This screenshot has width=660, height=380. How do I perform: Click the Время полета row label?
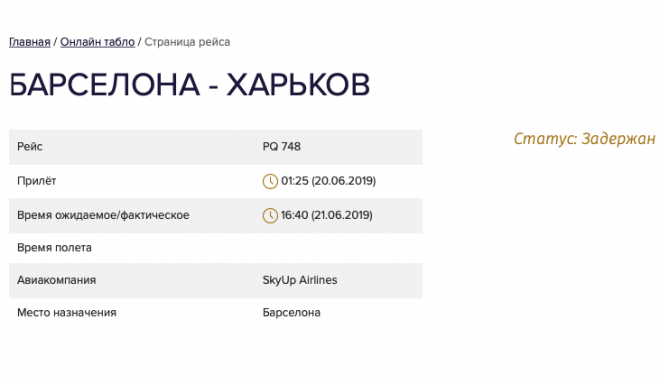54,247
